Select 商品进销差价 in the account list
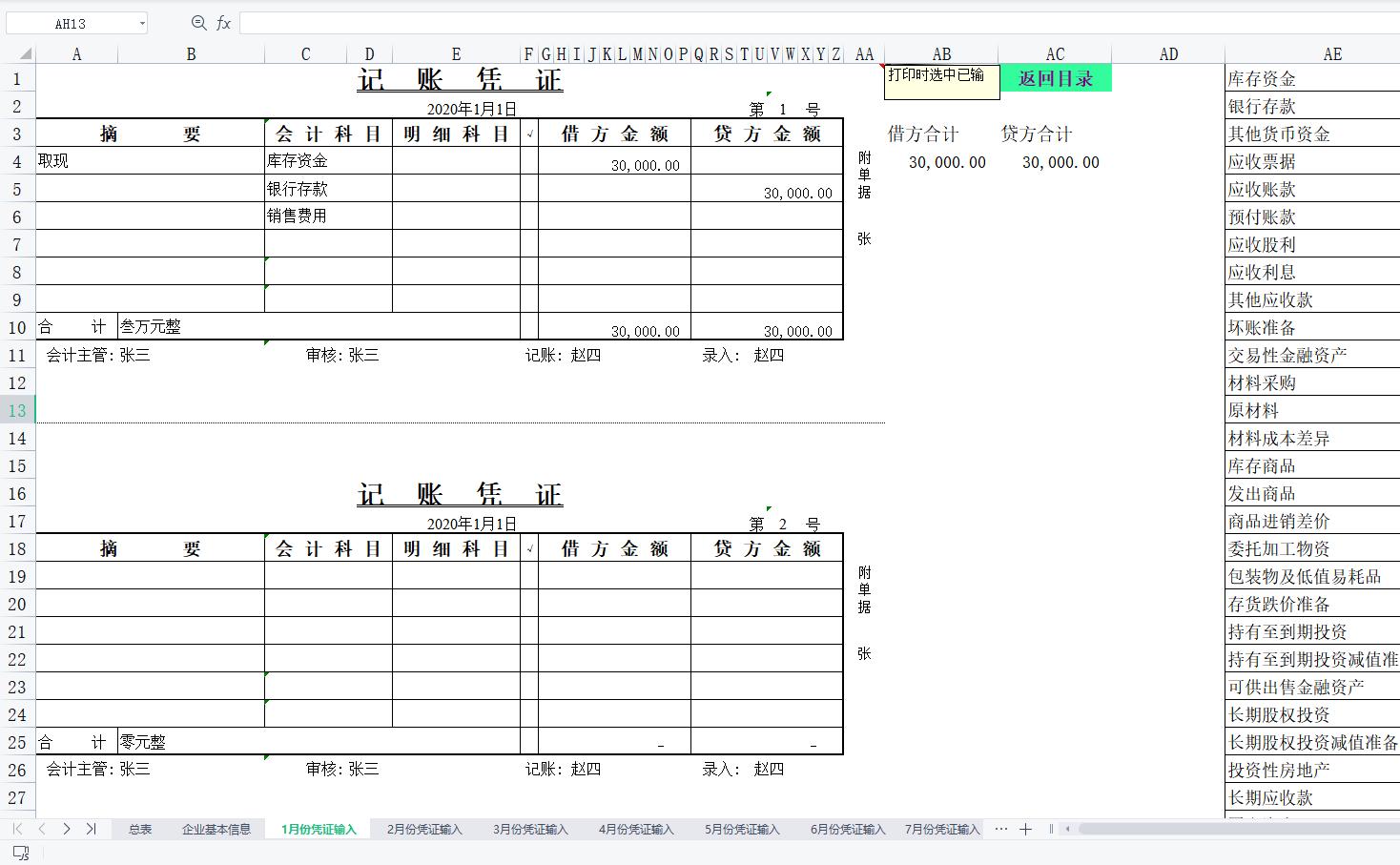 1312,521
